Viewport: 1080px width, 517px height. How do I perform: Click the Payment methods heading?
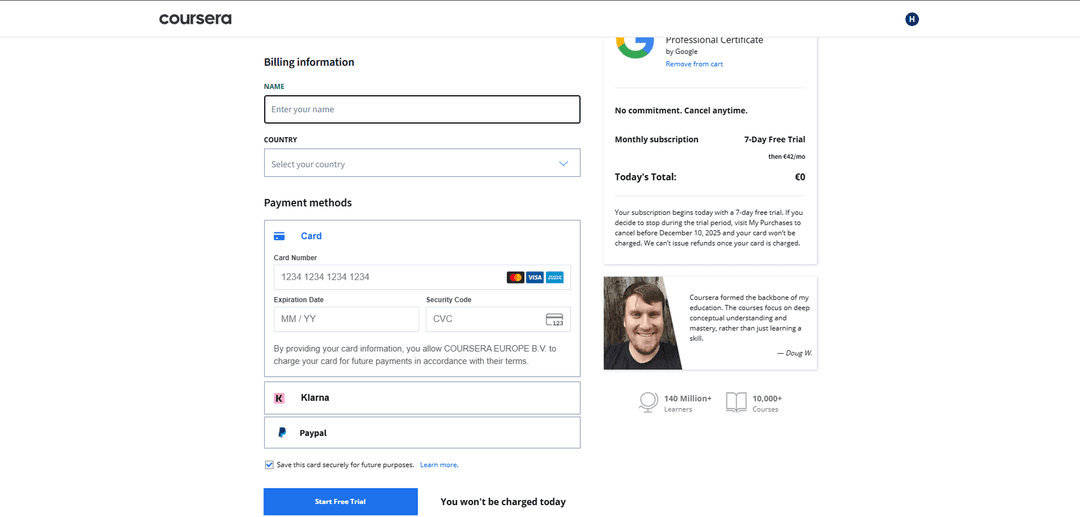click(x=308, y=203)
